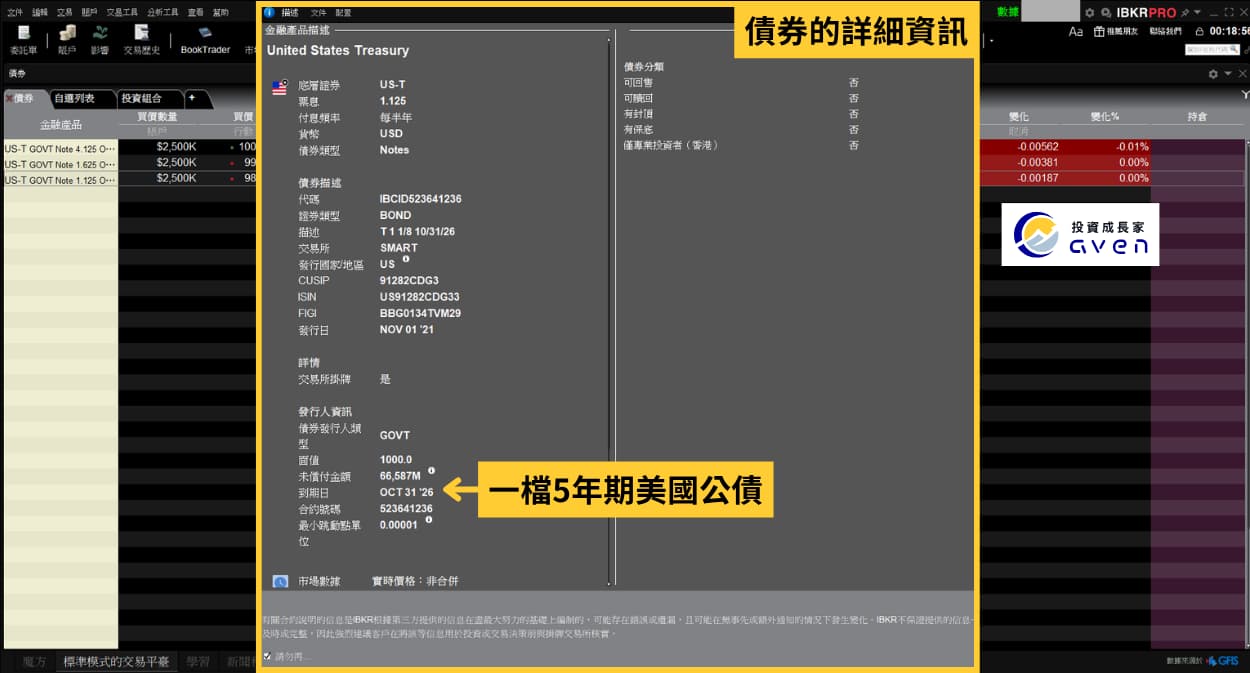1250x673 pixels.
Task: Click the filter funnel icon above 持倉 column
Action: pos(1244,95)
